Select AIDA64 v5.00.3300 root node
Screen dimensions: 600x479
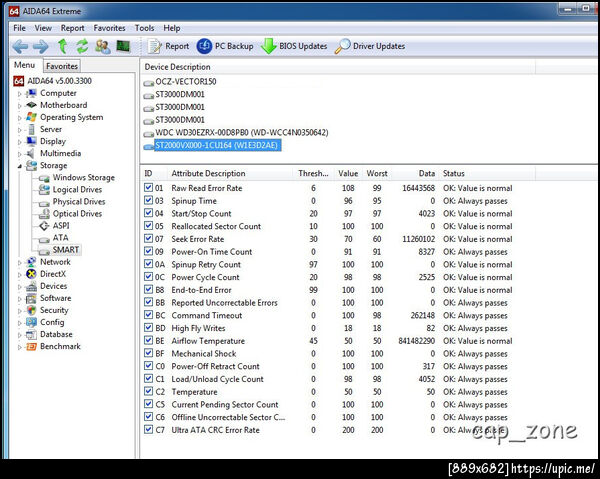[x=59, y=81]
